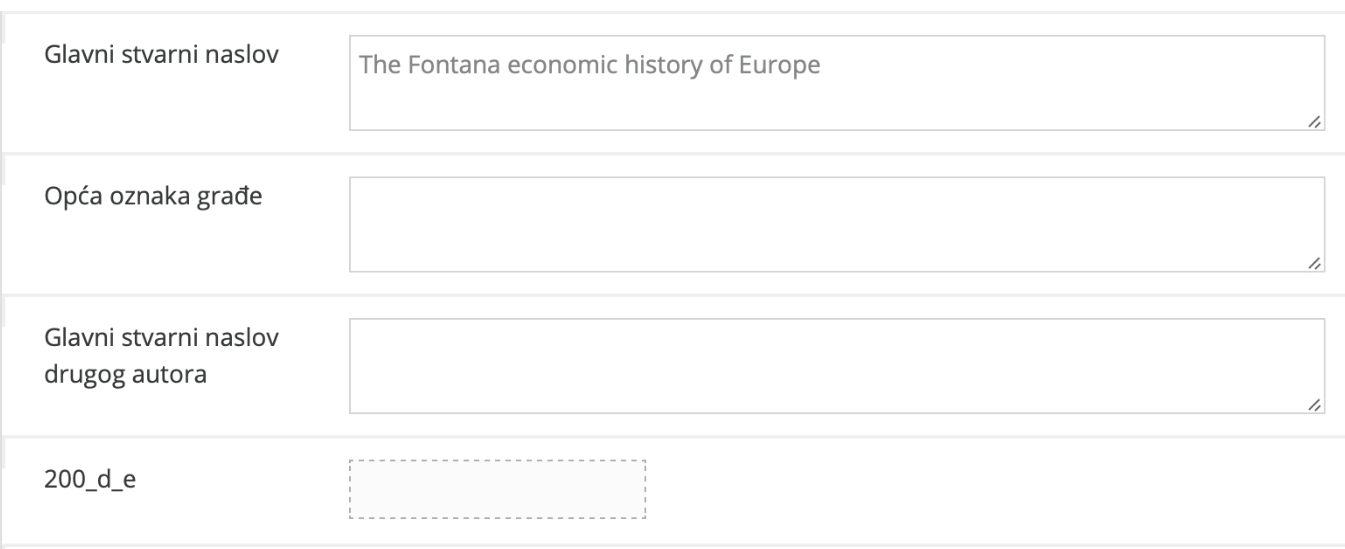Screen dimensions: 1345x549
Task: Click resize grip of Opća oznaka građe field
Action: 1314,263
